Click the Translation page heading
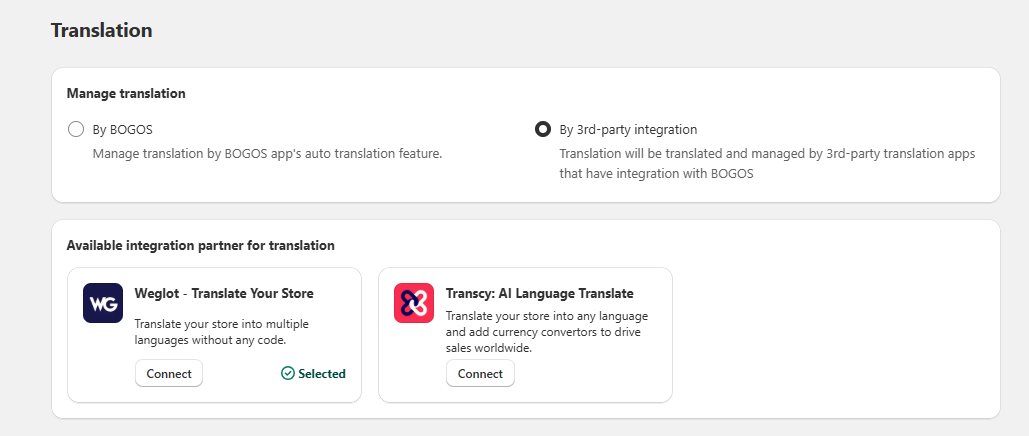The image size is (1029, 436). pyautogui.click(x=101, y=31)
